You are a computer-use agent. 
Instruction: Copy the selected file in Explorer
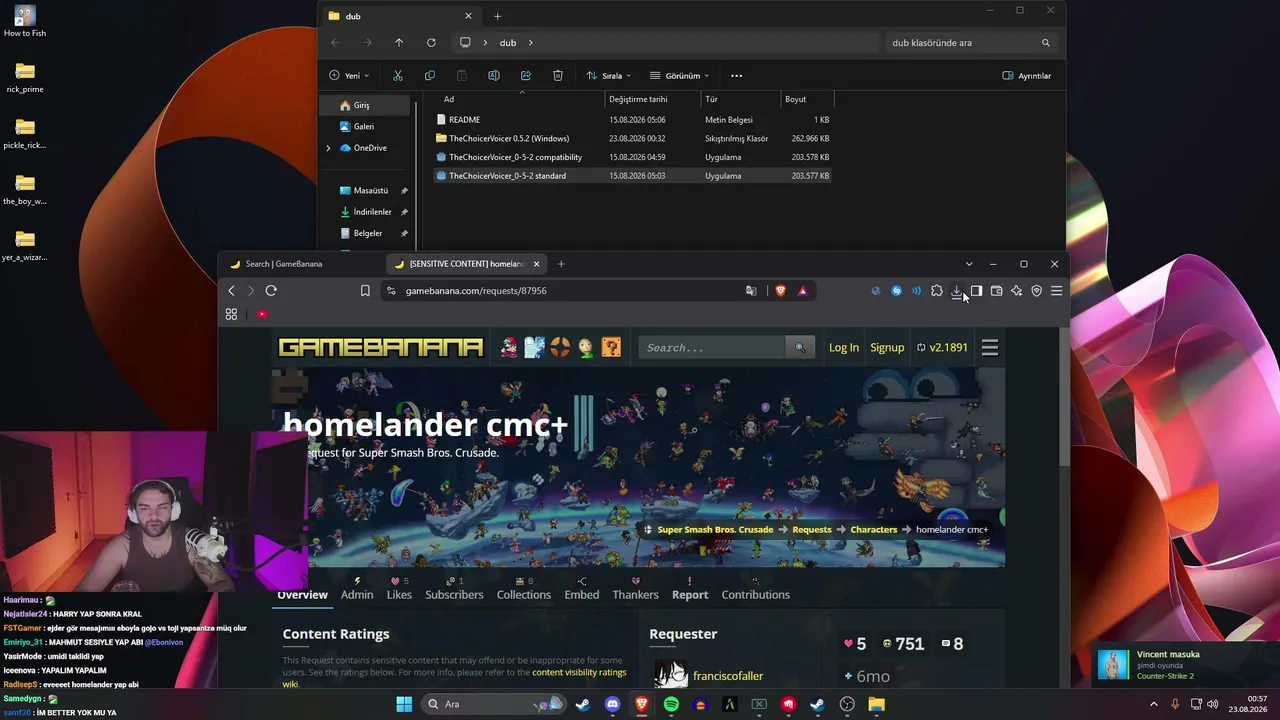tap(430, 76)
